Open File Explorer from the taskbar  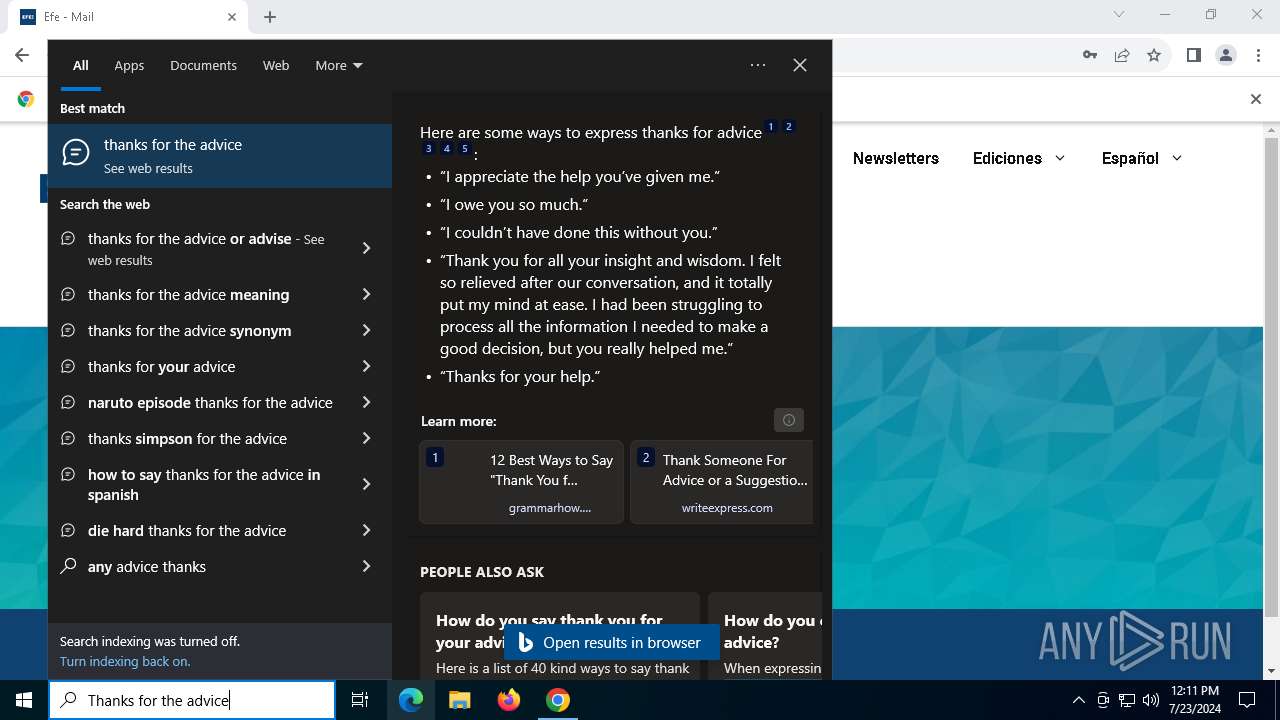coord(459,700)
